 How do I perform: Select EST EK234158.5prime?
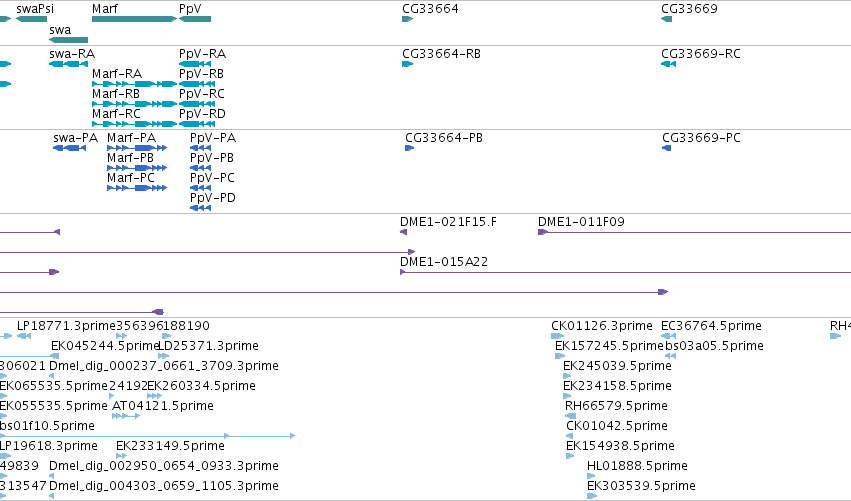617,386
